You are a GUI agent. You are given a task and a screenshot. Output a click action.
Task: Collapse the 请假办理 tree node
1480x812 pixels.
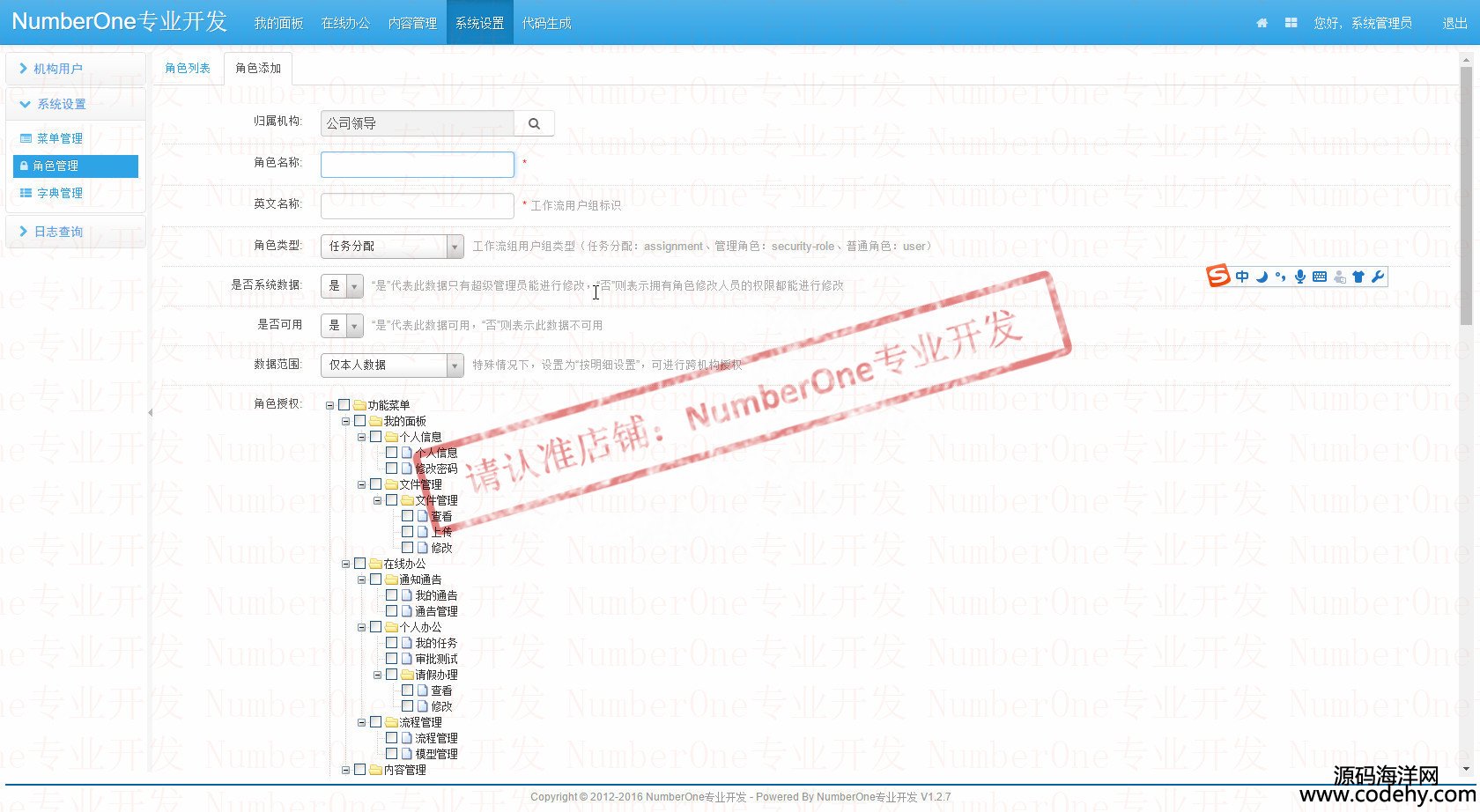click(x=377, y=675)
